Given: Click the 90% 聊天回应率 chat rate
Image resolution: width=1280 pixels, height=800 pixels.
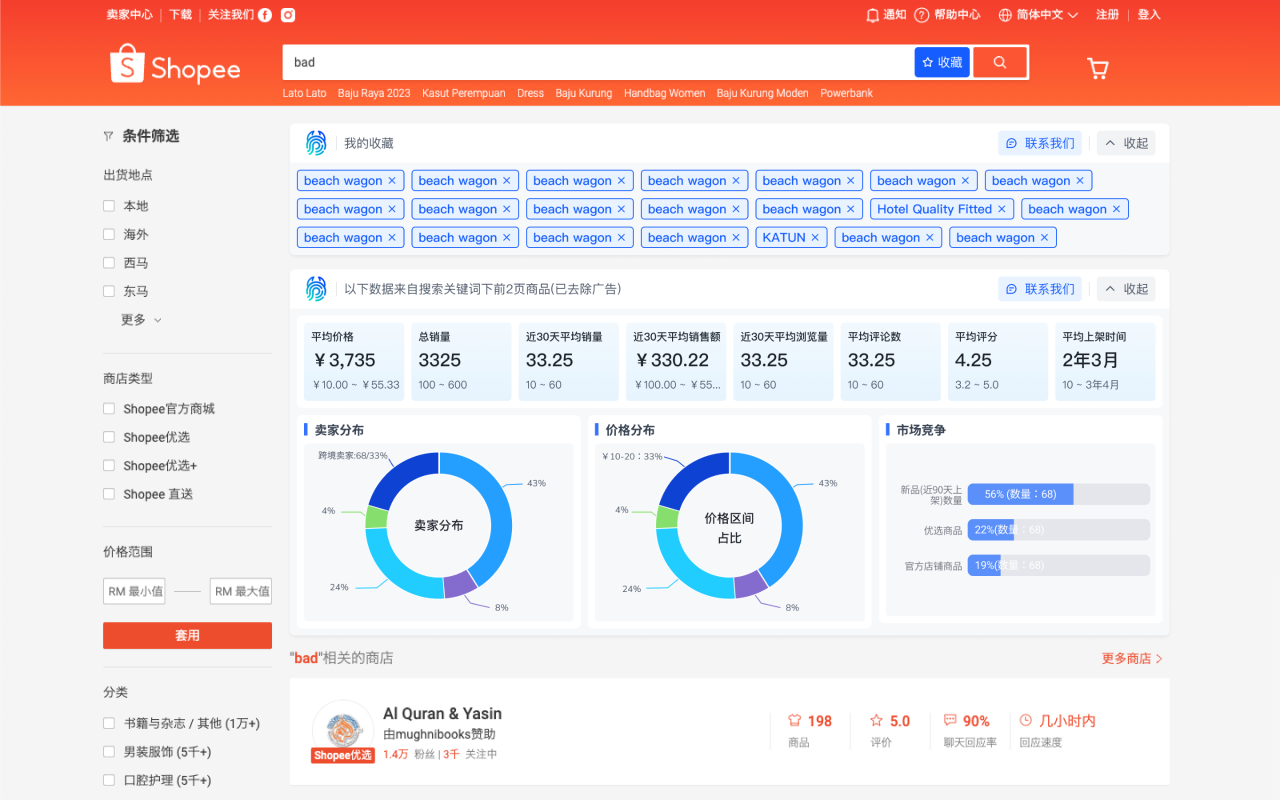Looking at the screenshot, I should [970, 730].
